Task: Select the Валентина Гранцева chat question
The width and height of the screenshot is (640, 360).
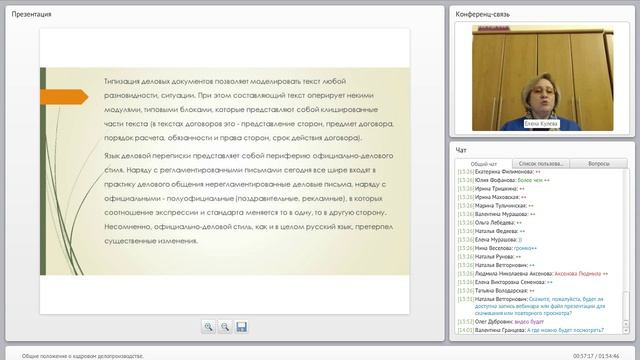Action: 531,330
